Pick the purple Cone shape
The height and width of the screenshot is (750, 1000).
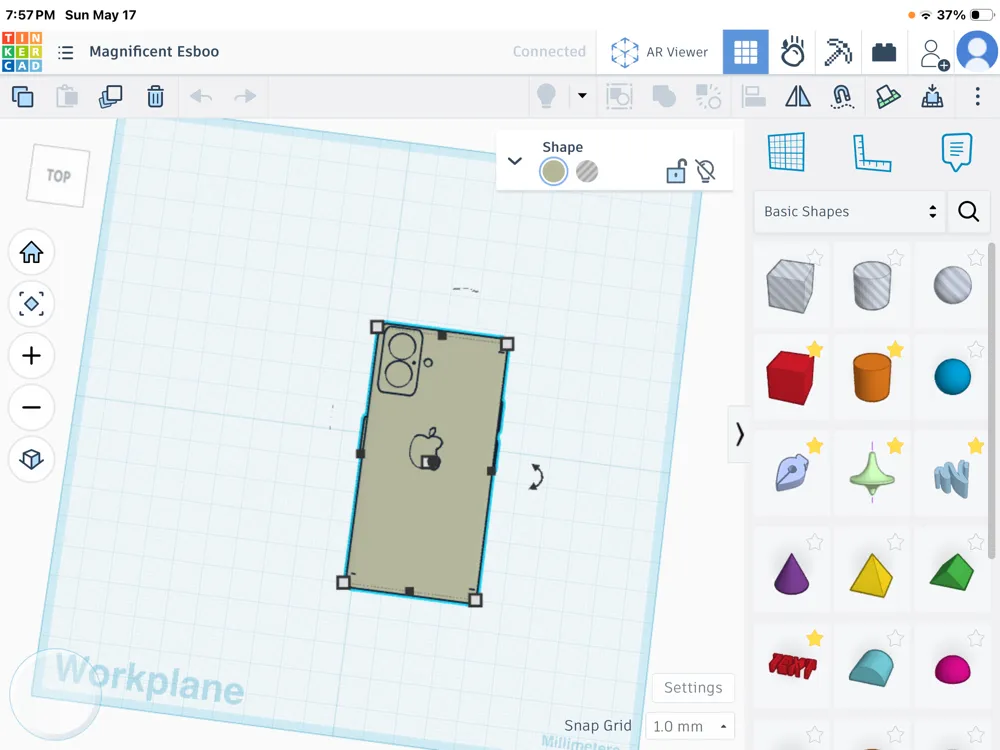pyautogui.click(x=791, y=573)
